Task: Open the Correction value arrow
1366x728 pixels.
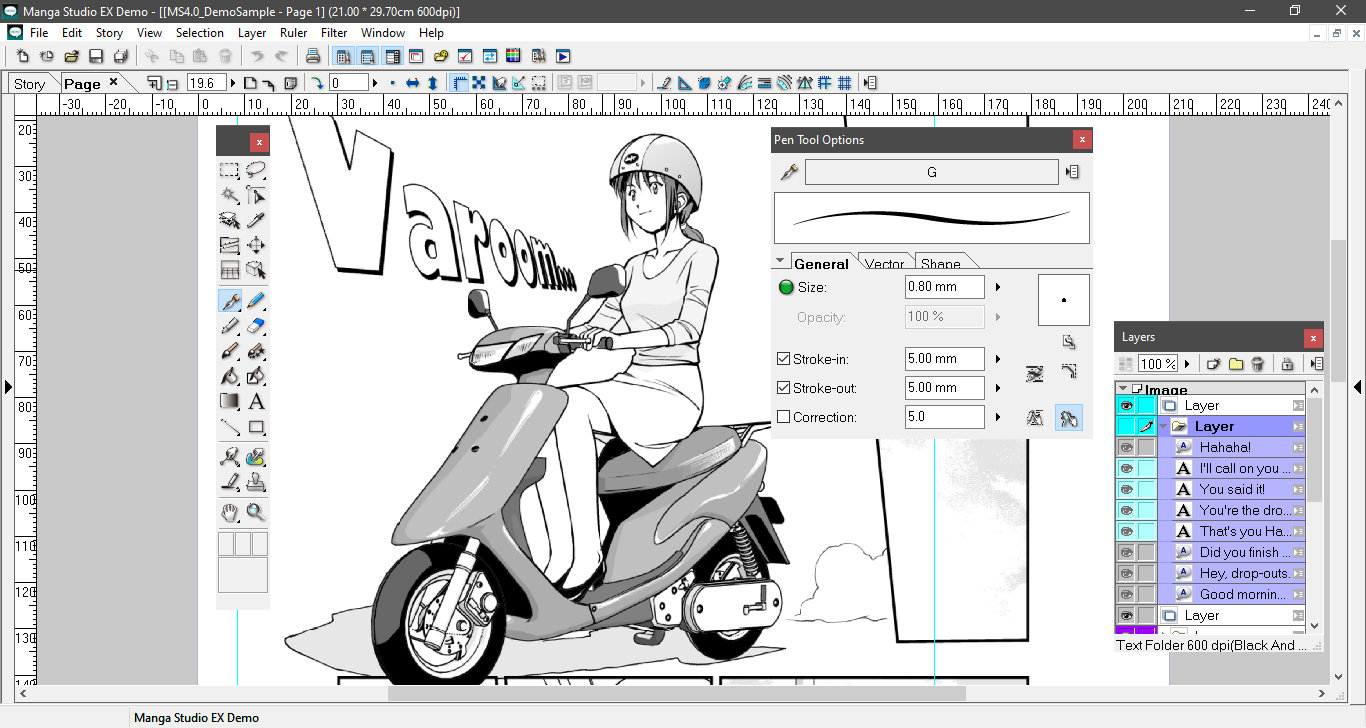Action: tap(998, 417)
